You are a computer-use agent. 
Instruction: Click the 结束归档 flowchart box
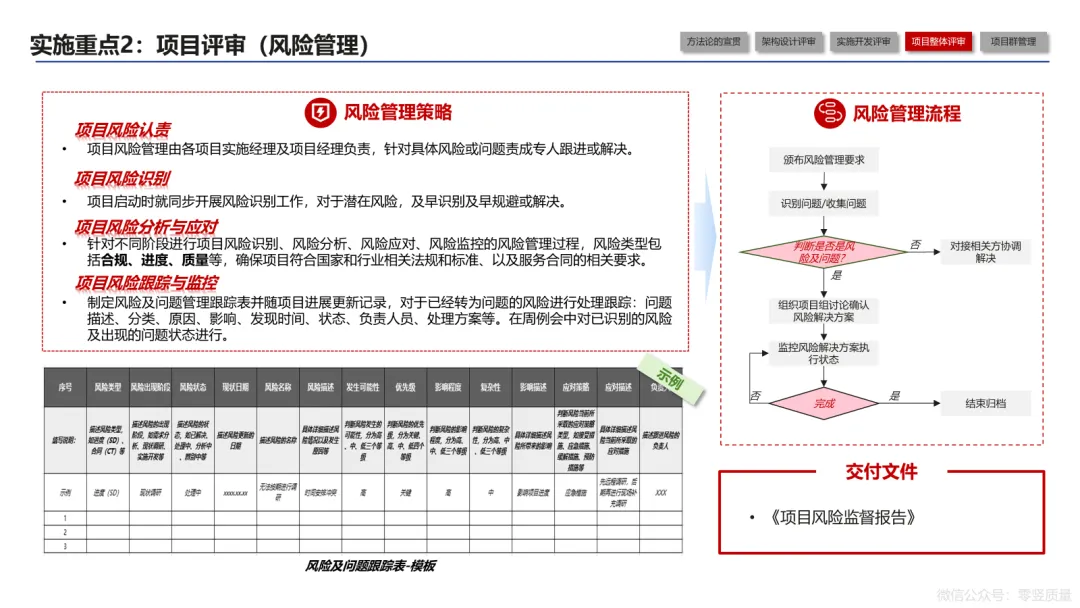986,403
